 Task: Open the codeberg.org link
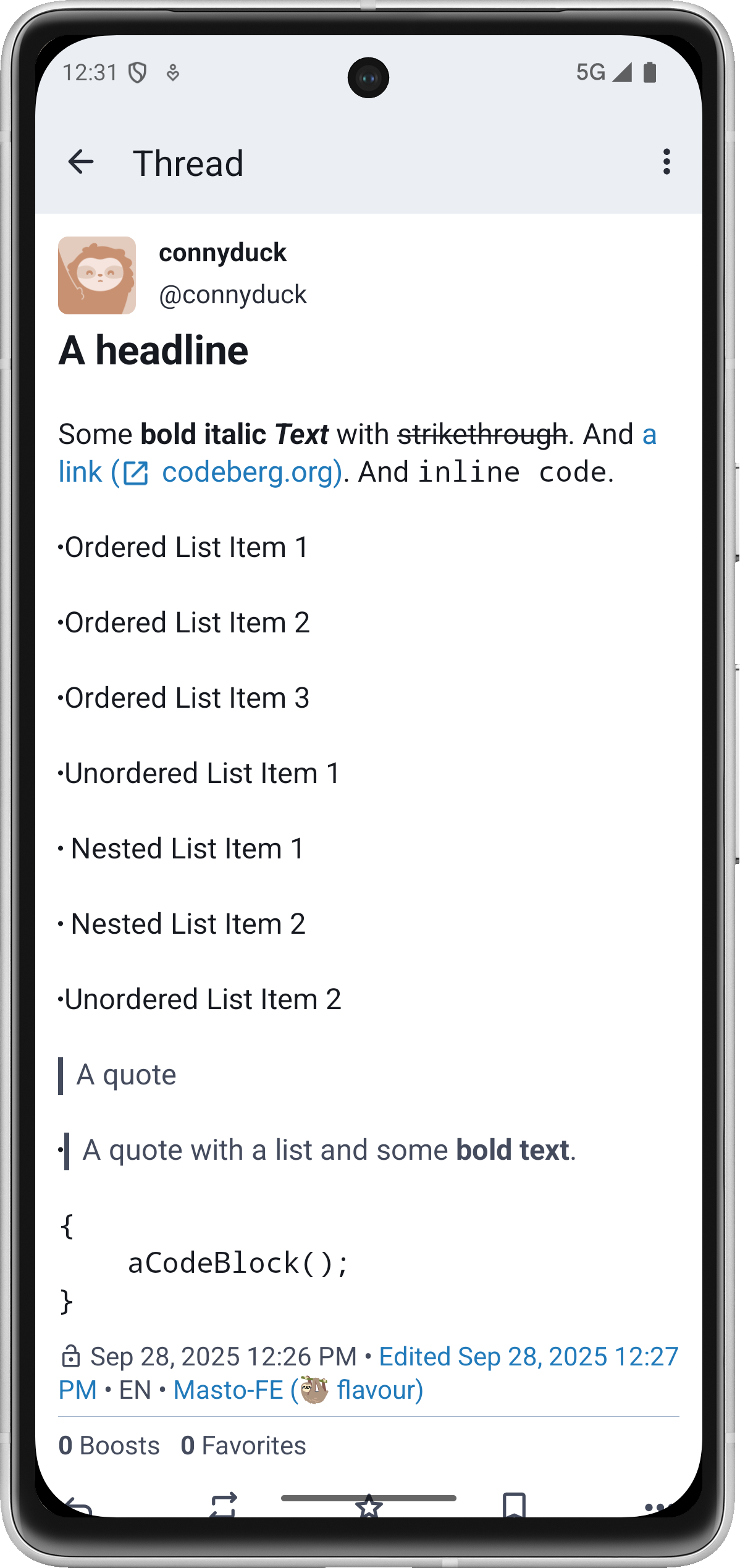point(250,472)
